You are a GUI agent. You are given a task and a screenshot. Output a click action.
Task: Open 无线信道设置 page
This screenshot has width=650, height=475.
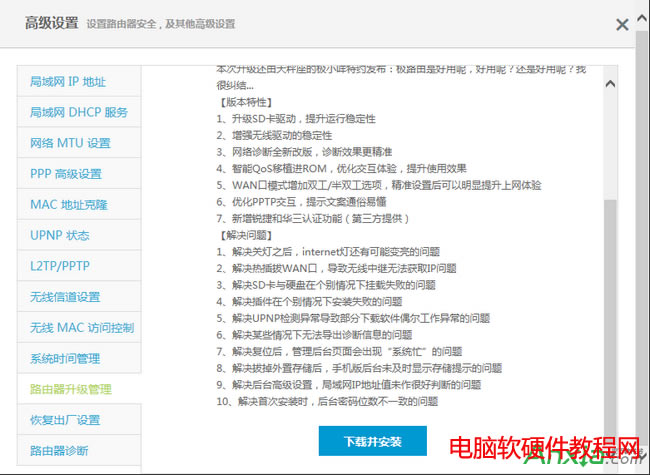tap(79, 297)
